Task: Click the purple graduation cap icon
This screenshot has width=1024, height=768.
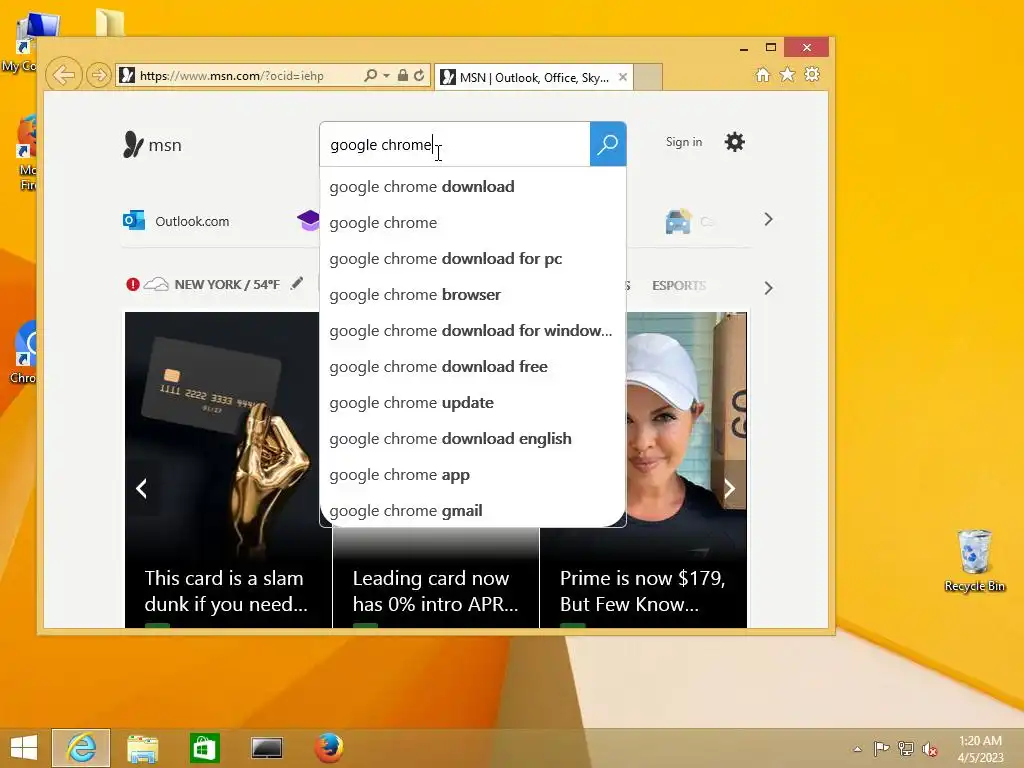Action: coord(308,221)
